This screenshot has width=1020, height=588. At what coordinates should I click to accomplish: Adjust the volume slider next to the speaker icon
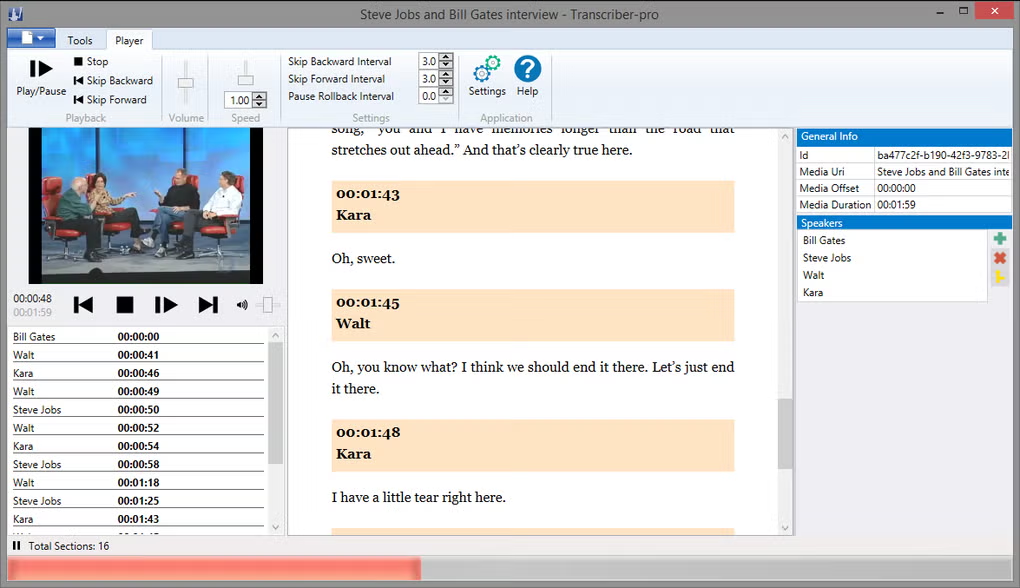pos(268,304)
